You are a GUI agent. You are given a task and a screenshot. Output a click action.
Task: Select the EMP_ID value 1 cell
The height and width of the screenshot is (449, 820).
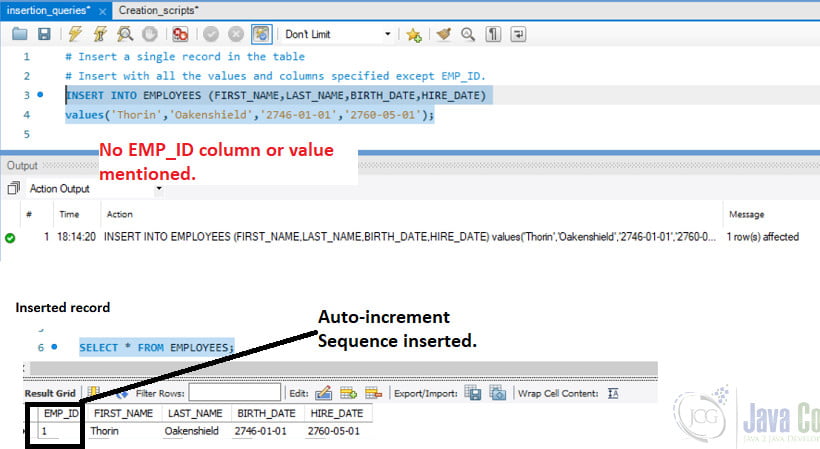pyautogui.click(x=60, y=431)
